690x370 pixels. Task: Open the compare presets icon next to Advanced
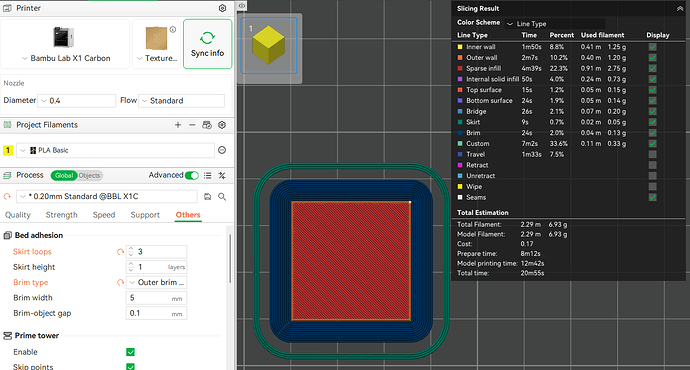pos(222,176)
